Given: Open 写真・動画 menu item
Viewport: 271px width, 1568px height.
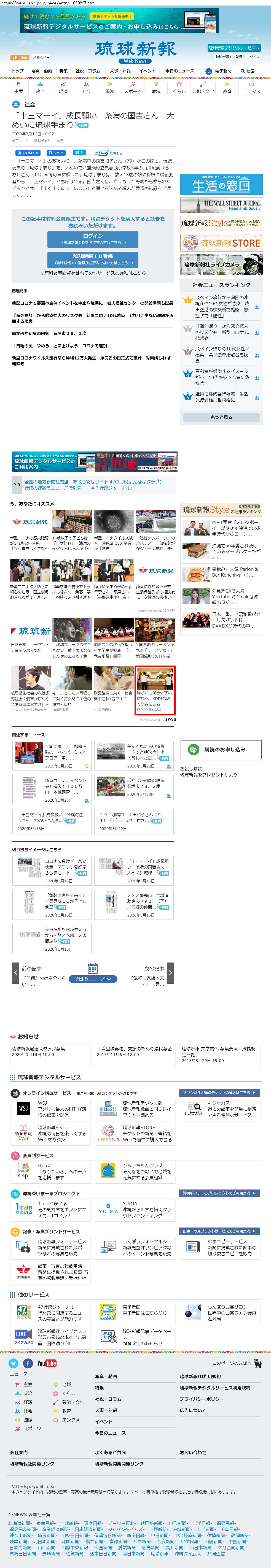Looking at the screenshot, I should 42,71.
